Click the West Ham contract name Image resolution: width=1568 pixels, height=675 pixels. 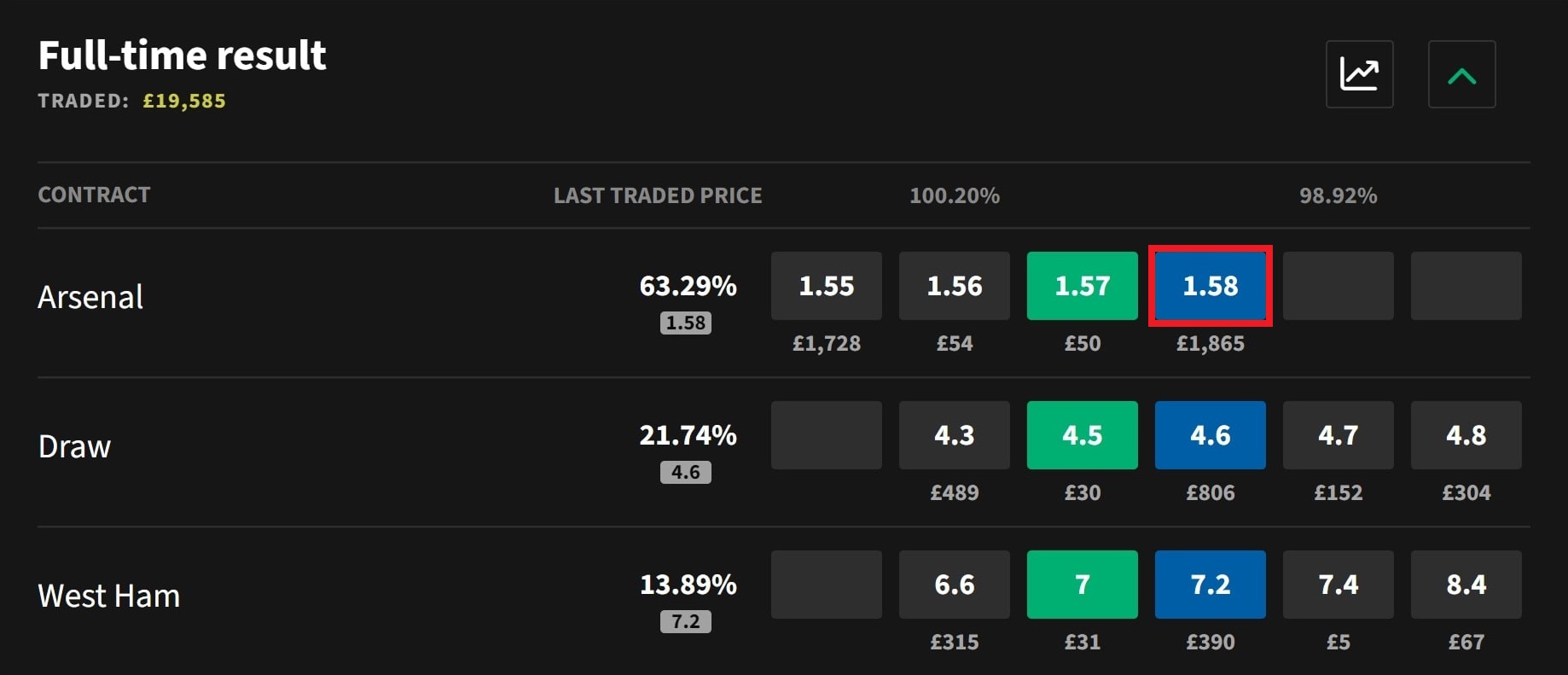(109, 596)
